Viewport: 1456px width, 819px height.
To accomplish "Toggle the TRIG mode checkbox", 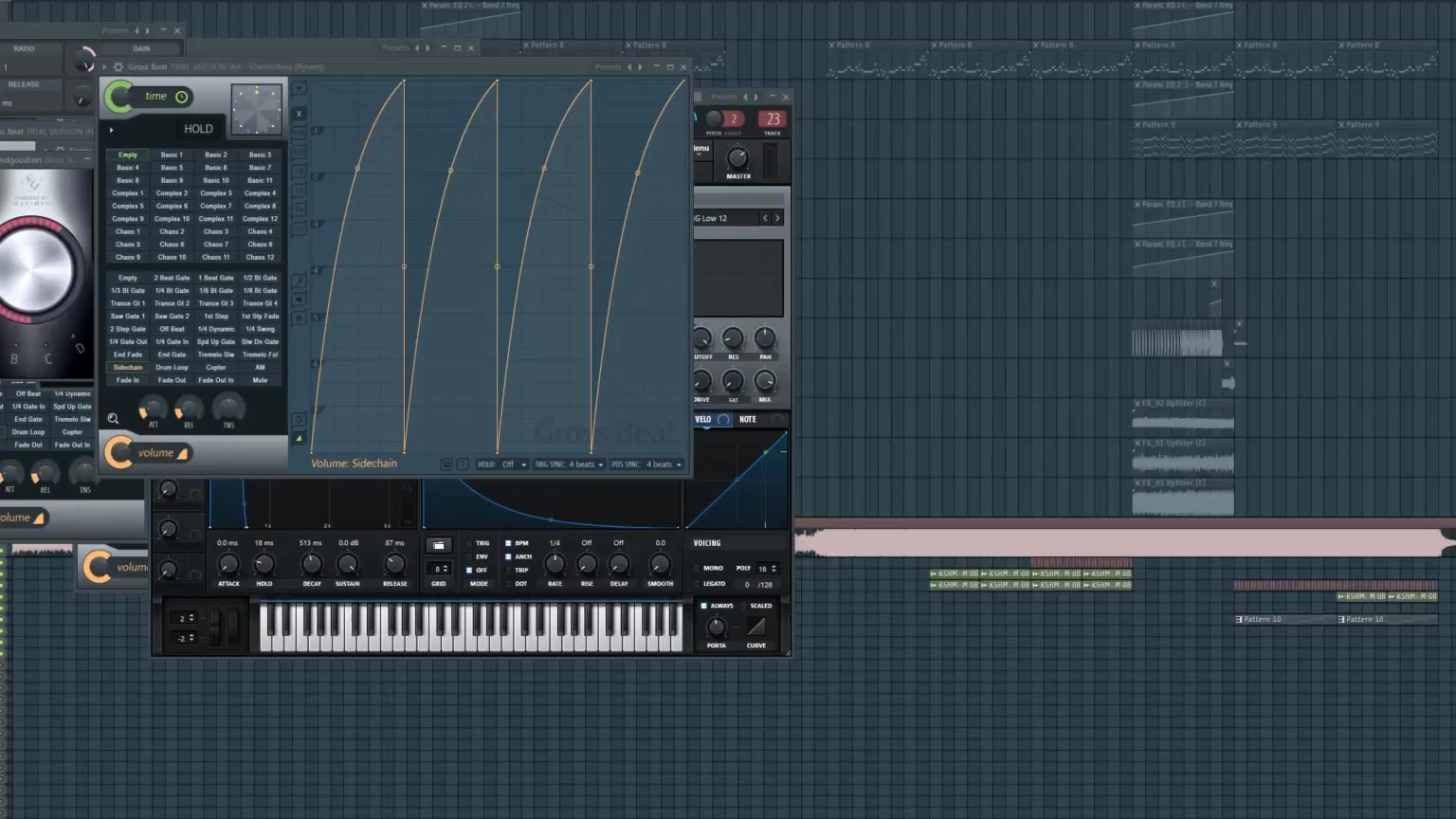I will tap(469, 543).
